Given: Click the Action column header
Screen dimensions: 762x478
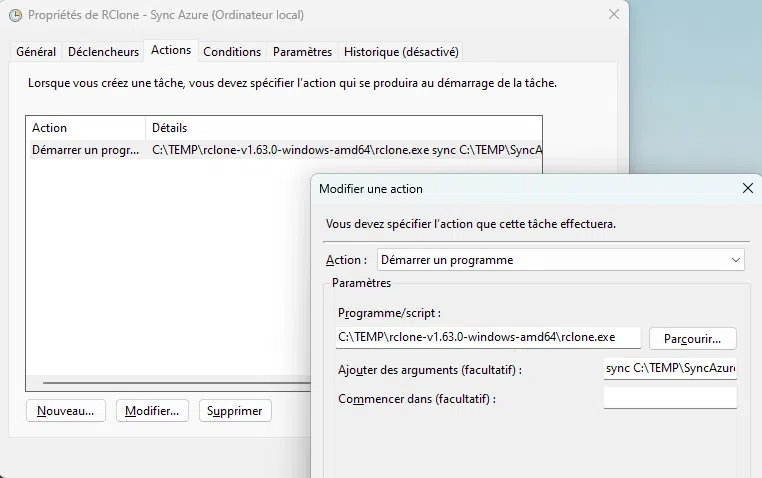Looking at the screenshot, I should pyautogui.click(x=86, y=128).
